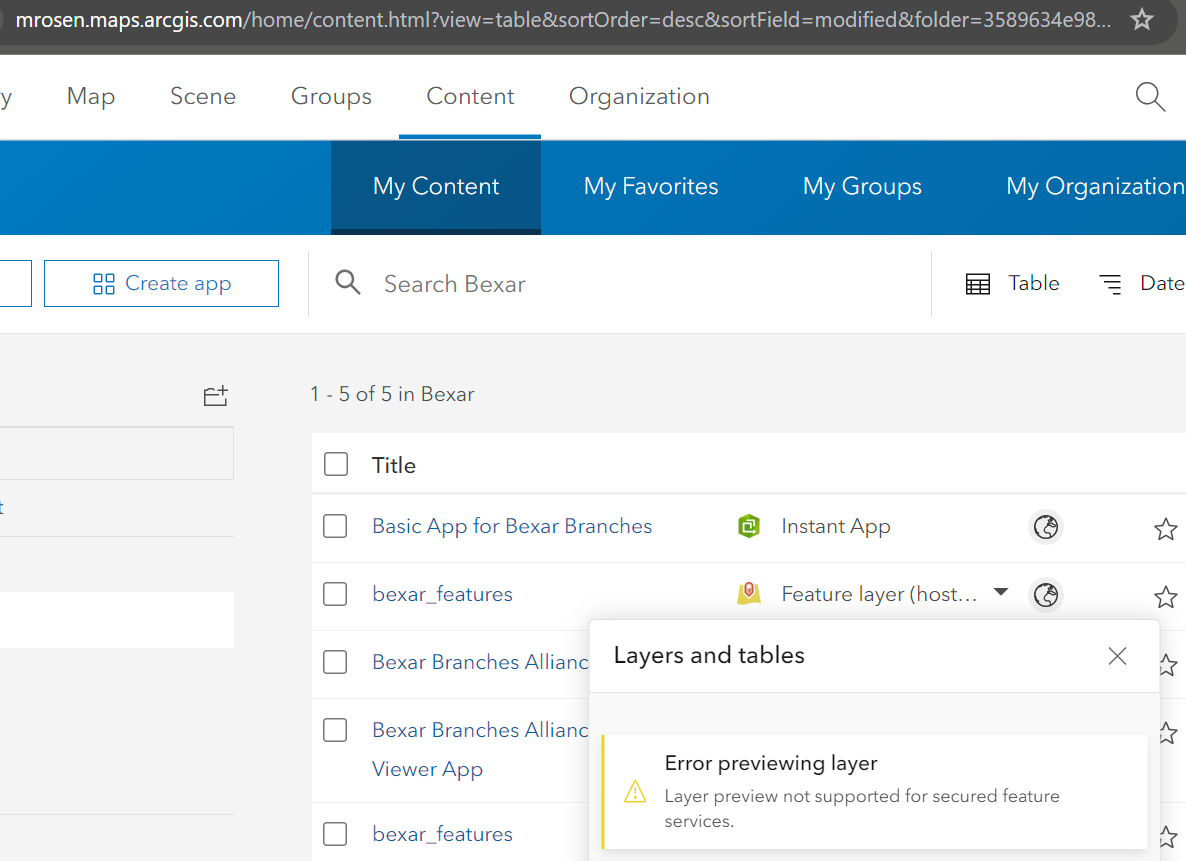
Task: Open the Organization tab
Action: [x=639, y=96]
